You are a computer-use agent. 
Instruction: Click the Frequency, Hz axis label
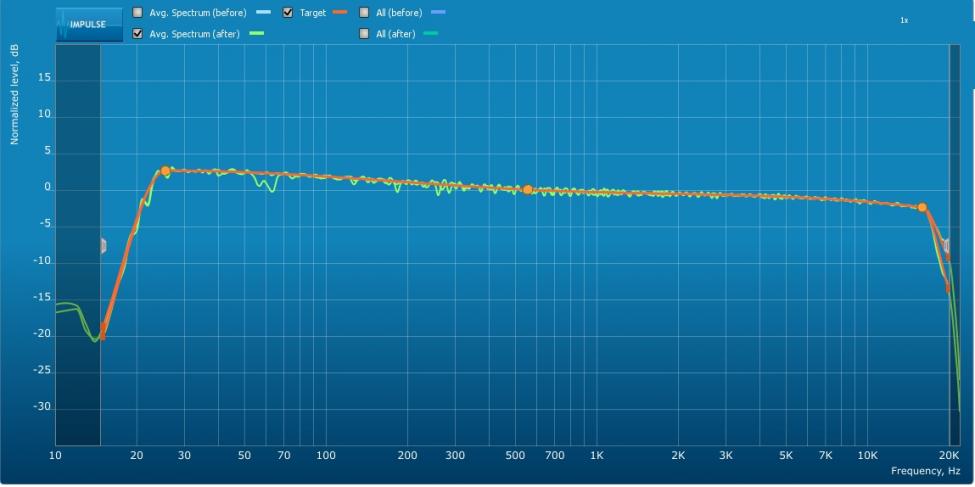tap(927, 470)
